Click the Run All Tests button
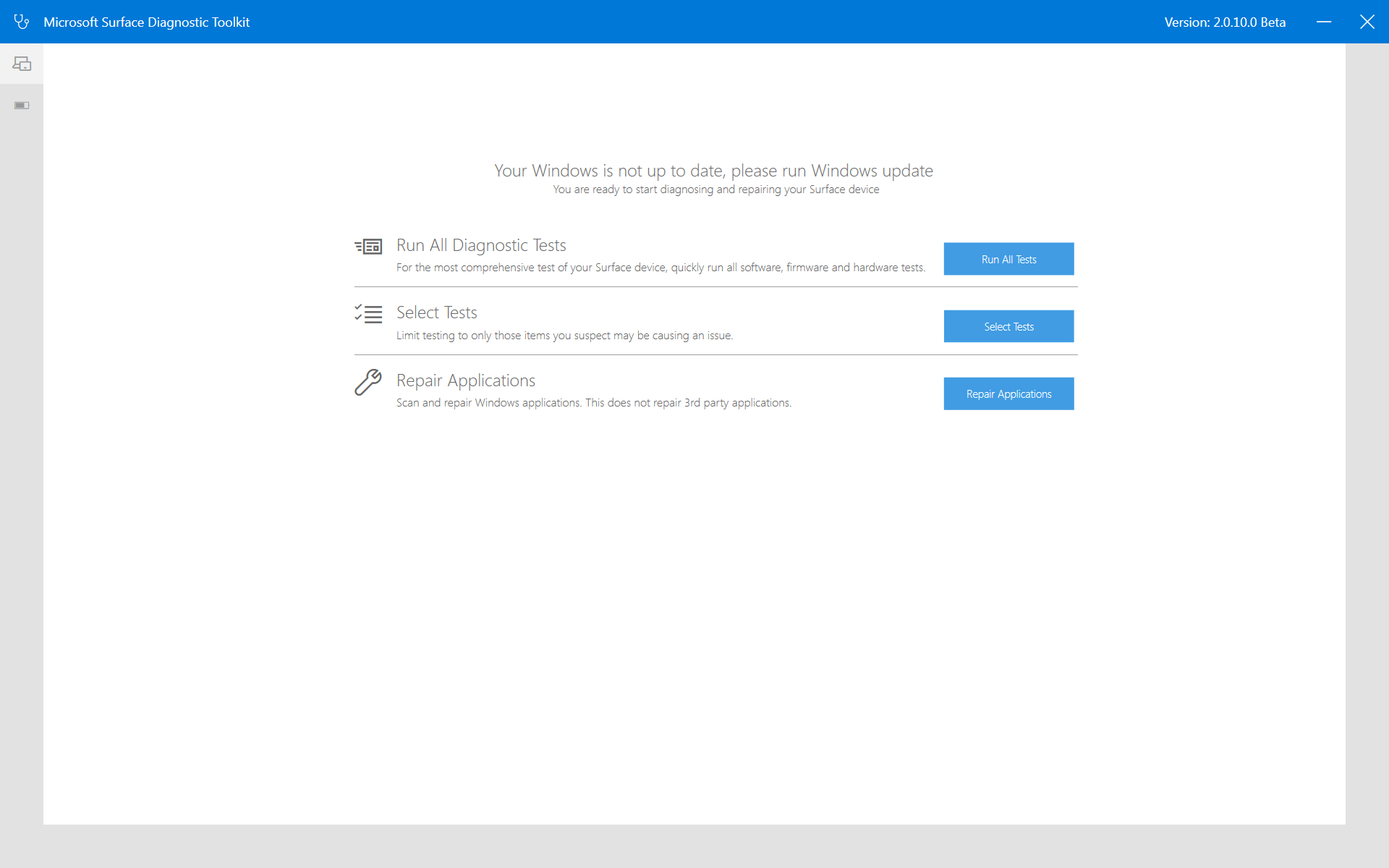Screen dimensions: 1389x868 pos(1008,259)
